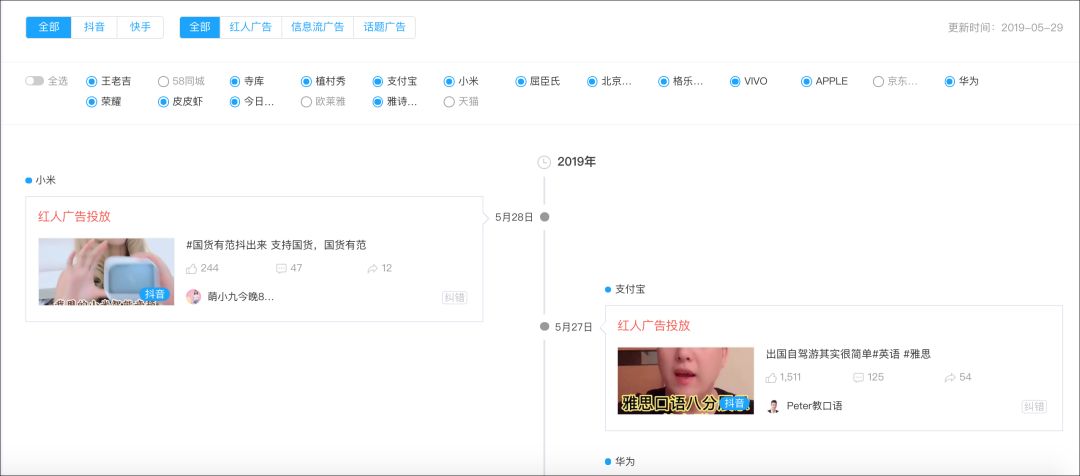
Task: Click the share icon showing 54
Action: [951, 377]
